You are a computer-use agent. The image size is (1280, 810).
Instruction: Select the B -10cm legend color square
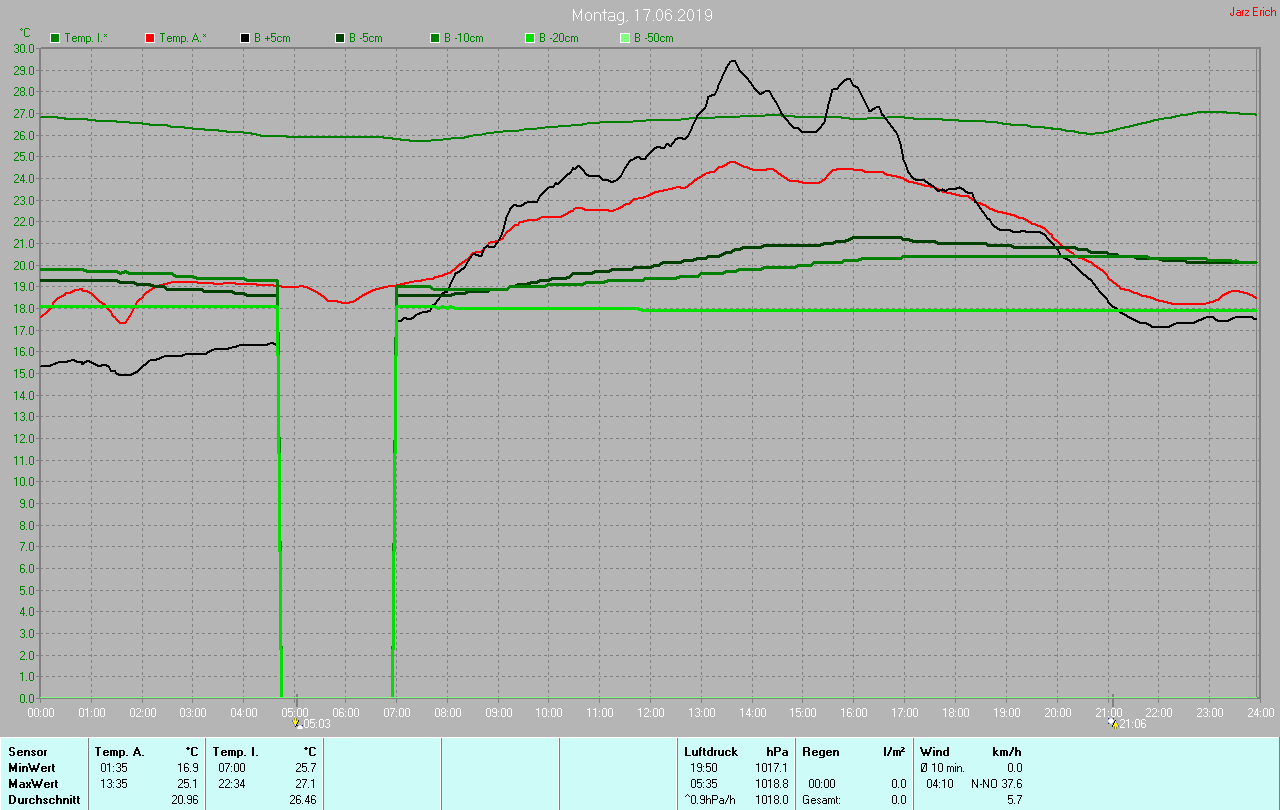click(x=435, y=38)
